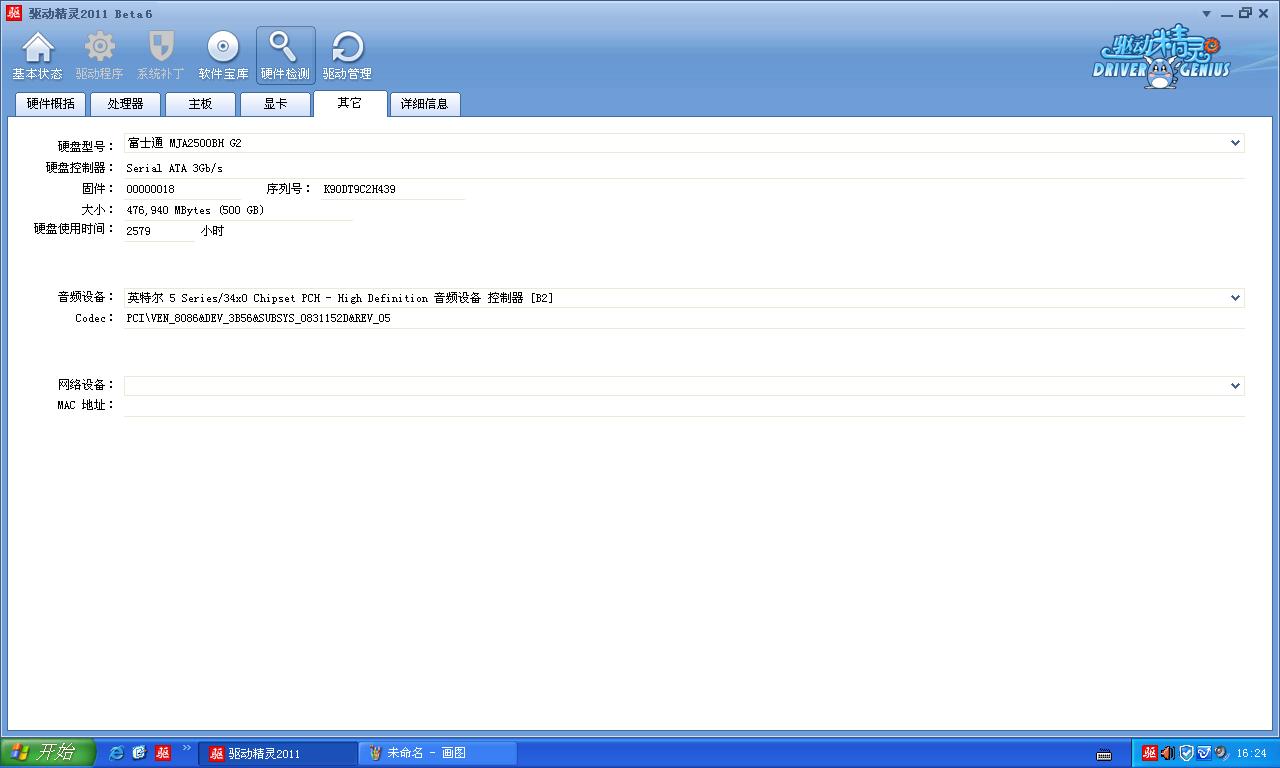Click the 硬盘型号 label
The height and width of the screenshot is (768, 1280).
(86, 146)
